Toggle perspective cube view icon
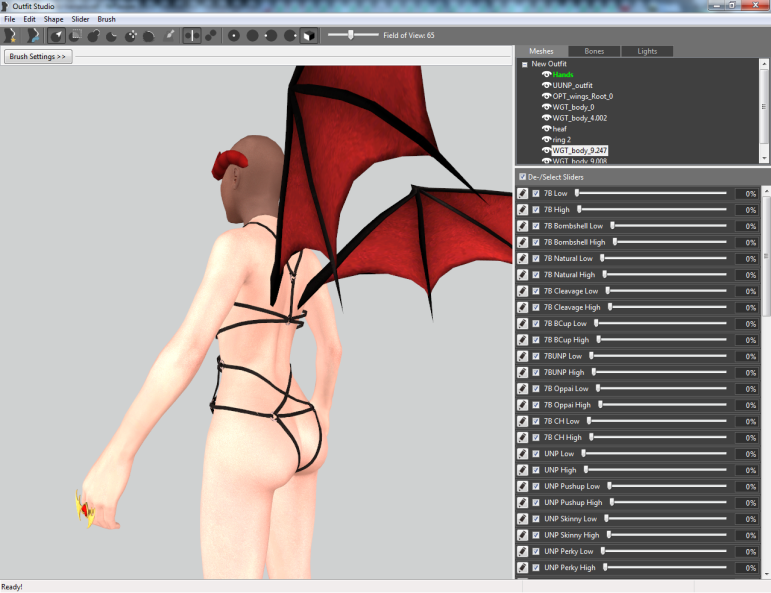 (309, 35)
